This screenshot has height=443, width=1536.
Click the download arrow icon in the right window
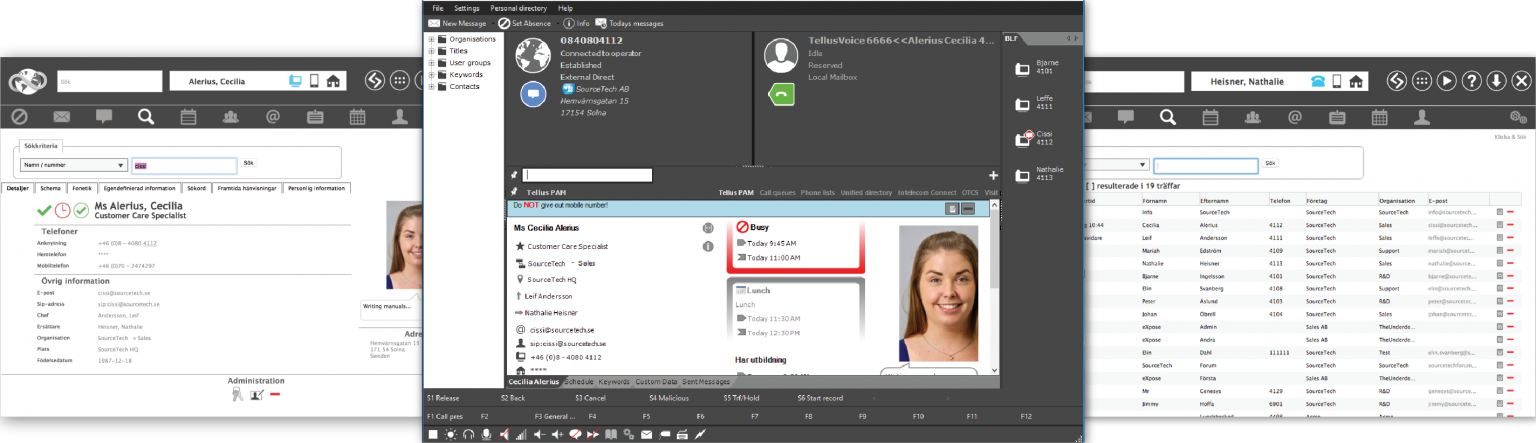(x=1497, y=81)
